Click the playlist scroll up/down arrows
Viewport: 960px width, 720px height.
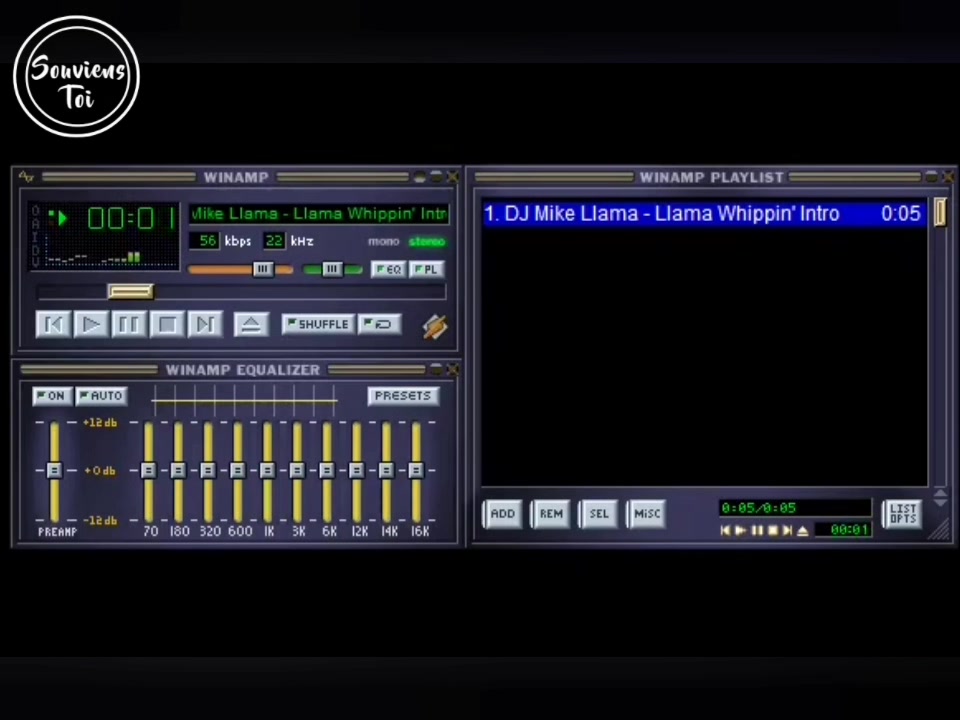click(x=940, y=497)
